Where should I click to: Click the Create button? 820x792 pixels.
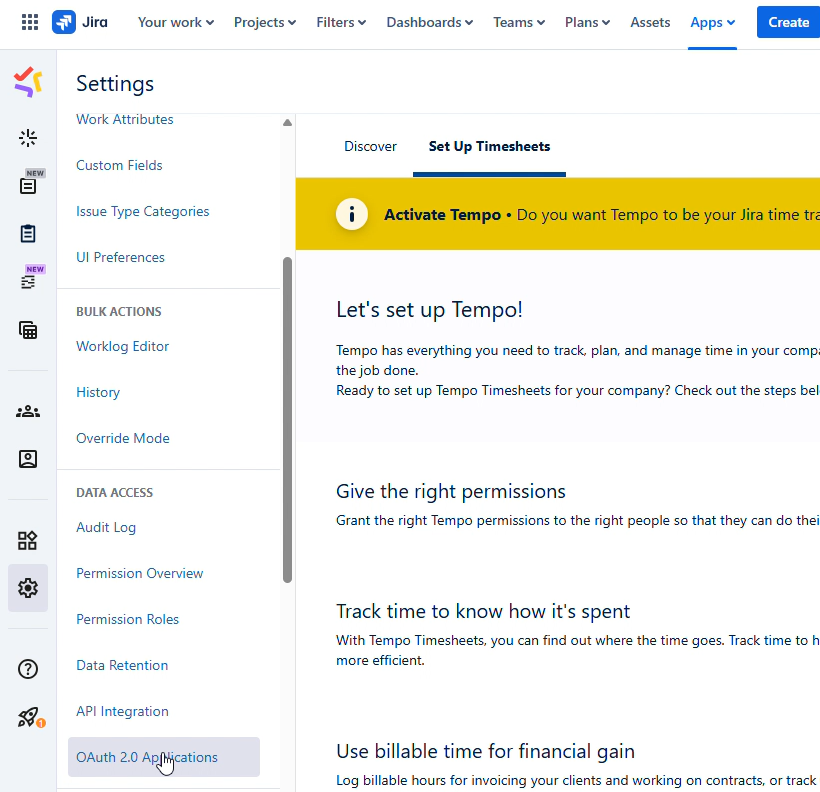(788, 22)
